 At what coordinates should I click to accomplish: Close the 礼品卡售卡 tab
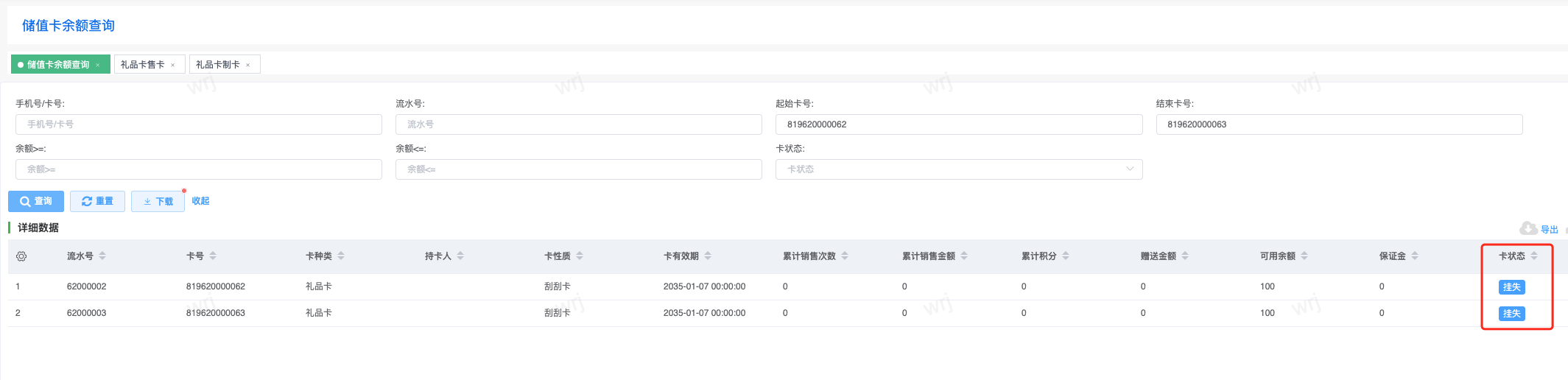pyautogui.click(x=173, y=65)
